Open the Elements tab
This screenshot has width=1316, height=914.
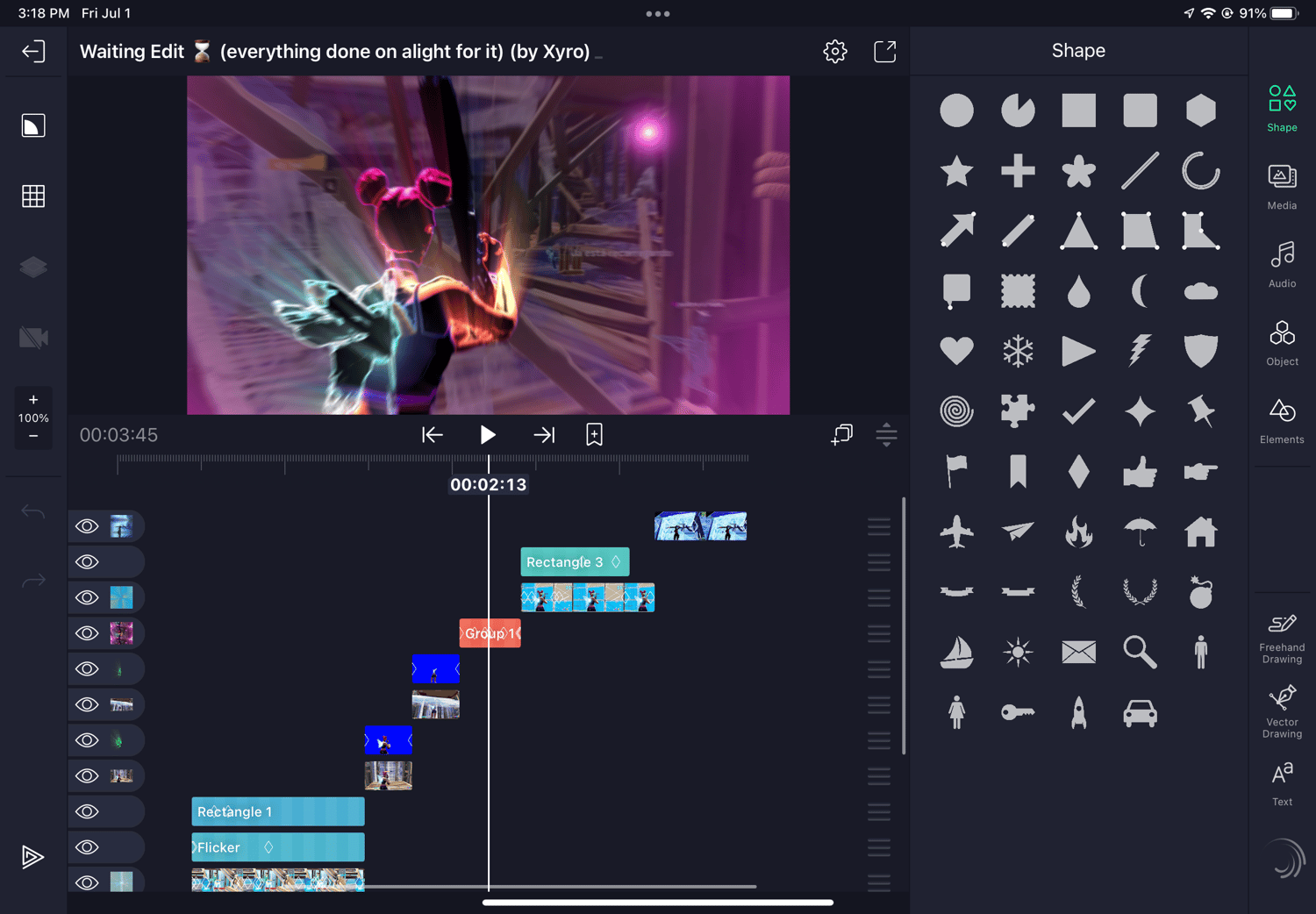tap(1282, 421)
